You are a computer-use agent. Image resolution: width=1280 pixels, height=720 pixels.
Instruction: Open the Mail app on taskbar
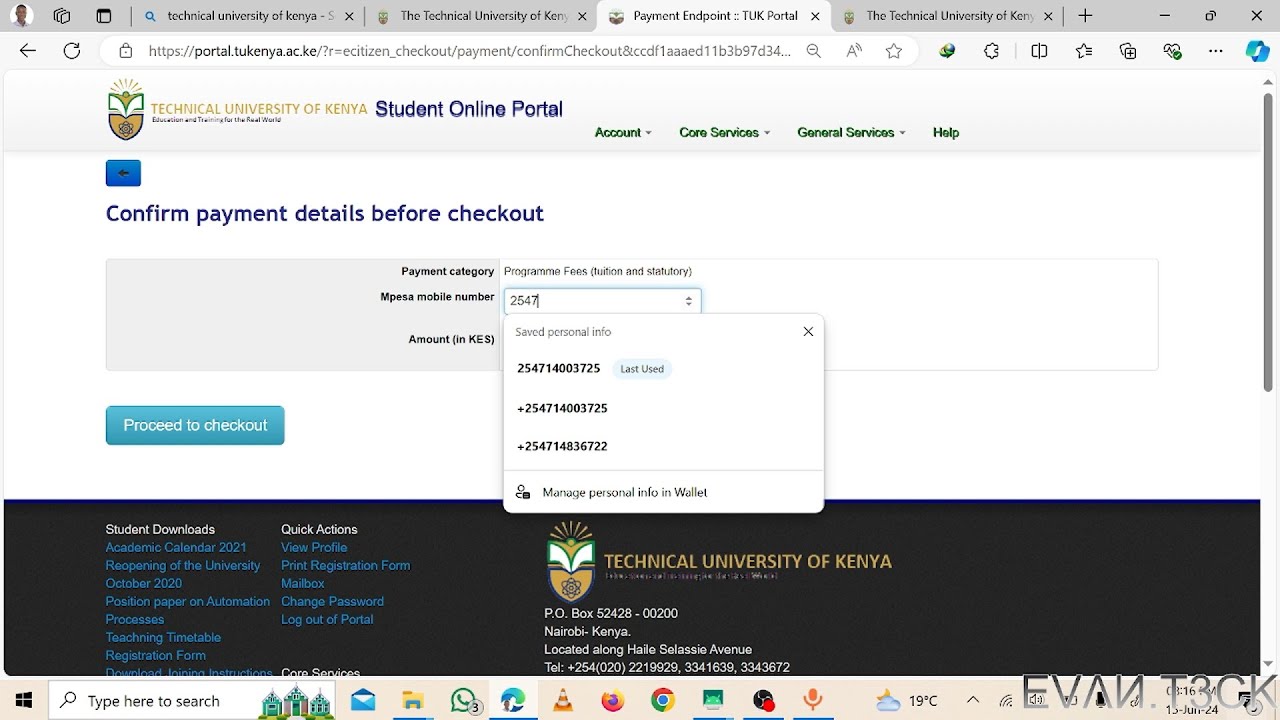363,701
